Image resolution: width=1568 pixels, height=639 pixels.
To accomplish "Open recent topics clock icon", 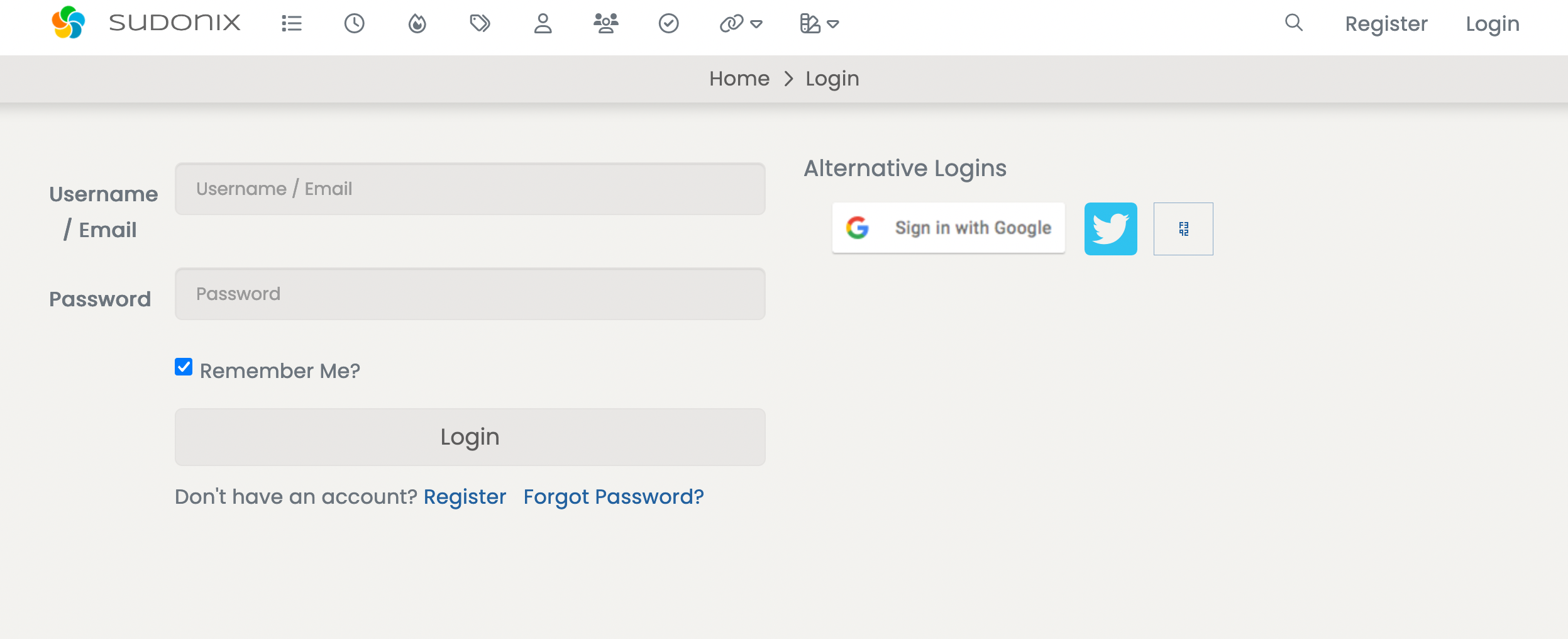I will click(355, 24).
